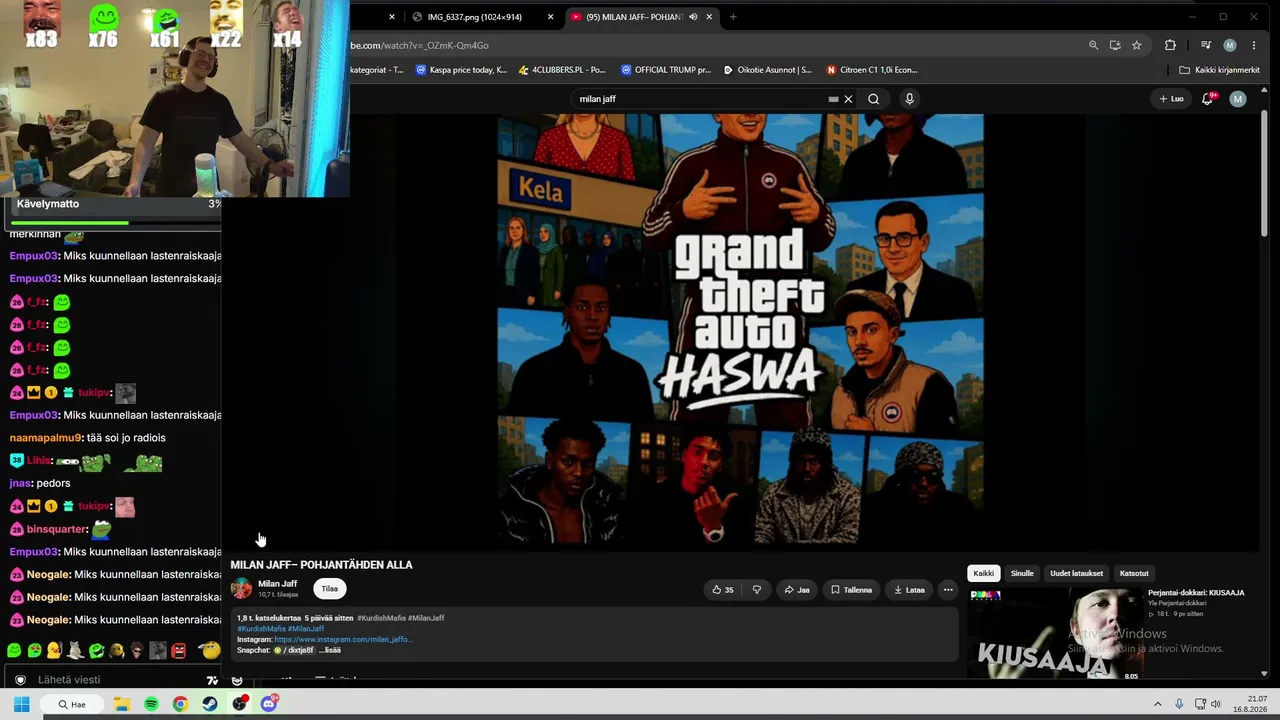Image resolution: width=1280 pixels, height=720 pixels.
Task: Click the Chrome profile avatar in toolbar
Action: [x=1230, y=45]
